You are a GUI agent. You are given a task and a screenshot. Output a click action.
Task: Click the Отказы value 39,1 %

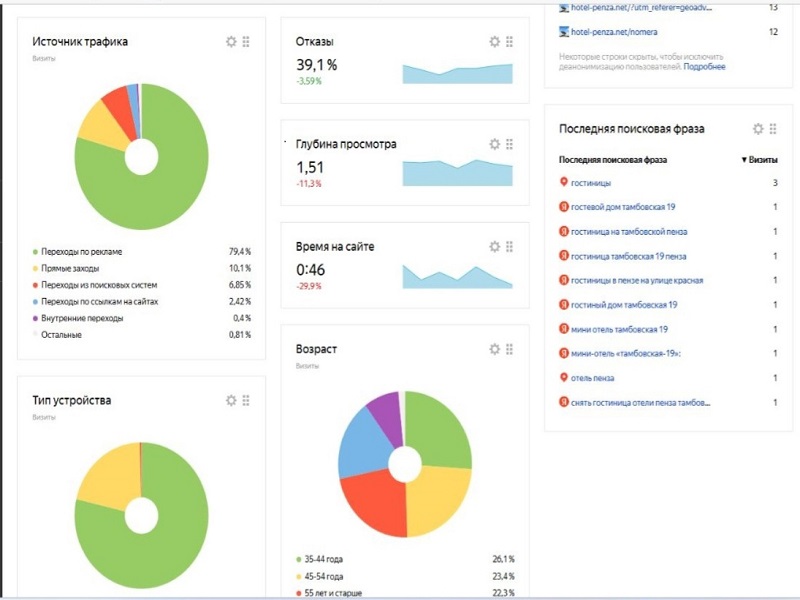[x=316, y=65]
